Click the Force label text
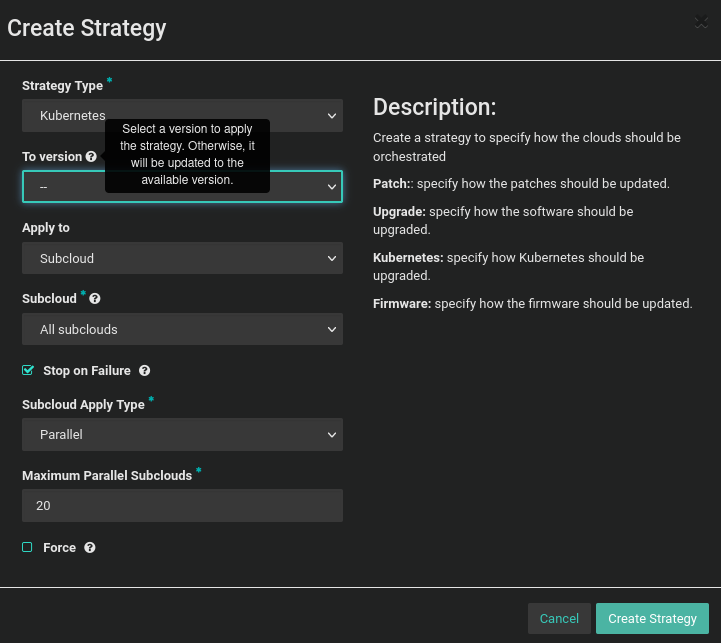Screen dimensions: 721x643 click(60, 548)
